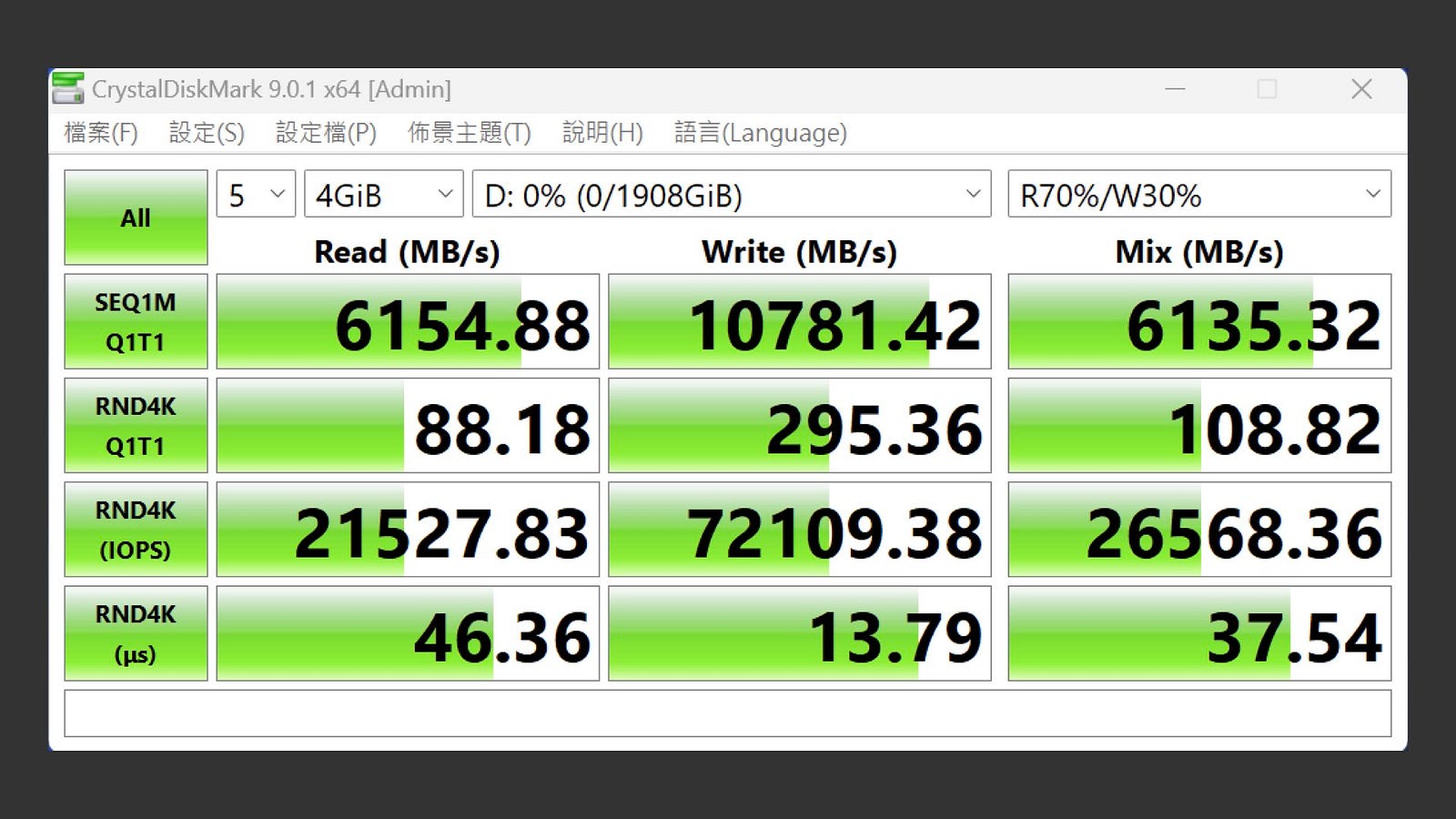Start the SEQ1M Q1T1 test
1456x819 pixels.
[x=136, y=321]
